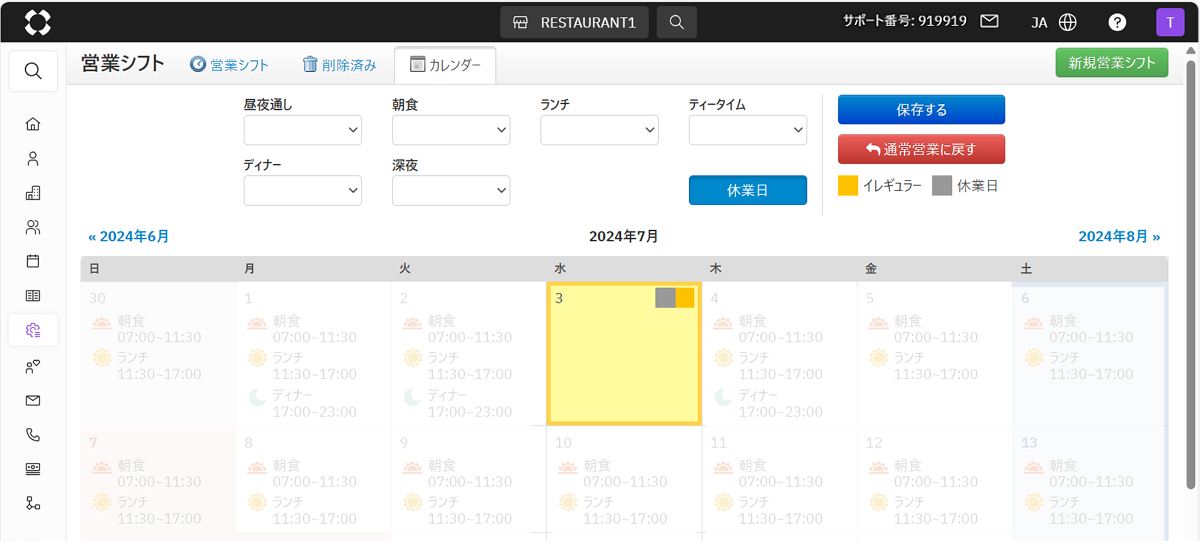Open the purple T user avatar
Screen dimensions: 1200x541
pyautogui.click(x=1169, y=22)
